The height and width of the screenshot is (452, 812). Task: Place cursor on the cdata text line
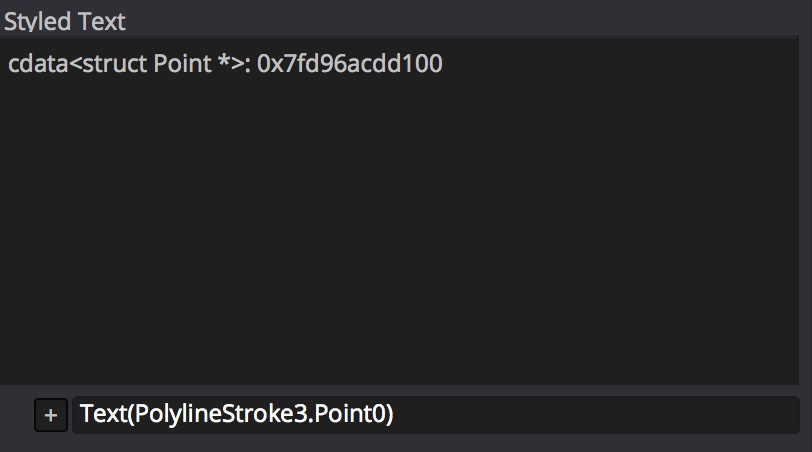point(225,64)
